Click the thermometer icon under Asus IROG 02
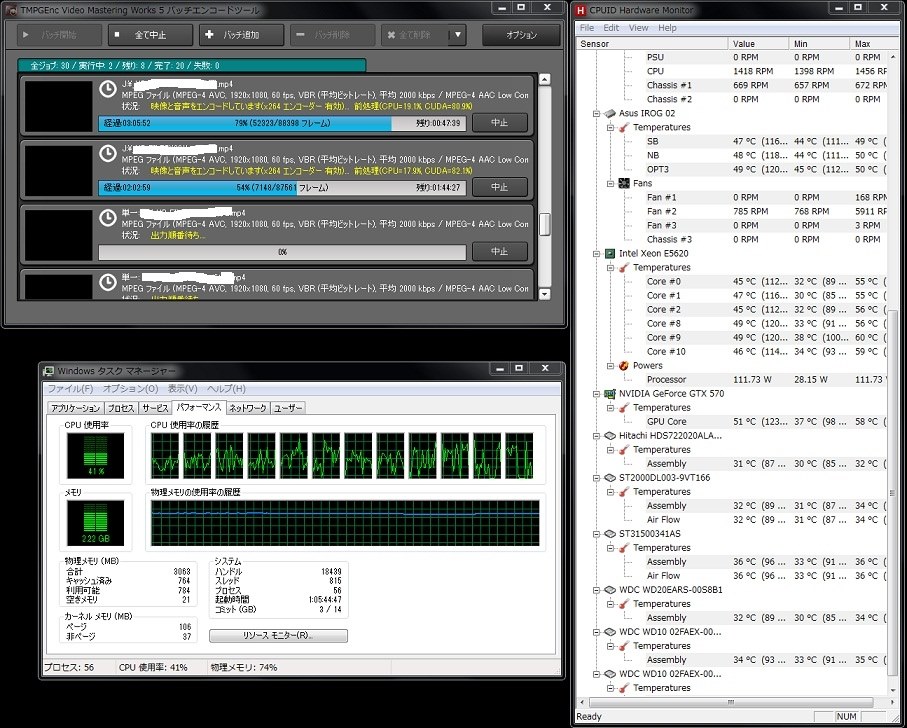Screen dimensions: 907x728 tap(624, 127)
